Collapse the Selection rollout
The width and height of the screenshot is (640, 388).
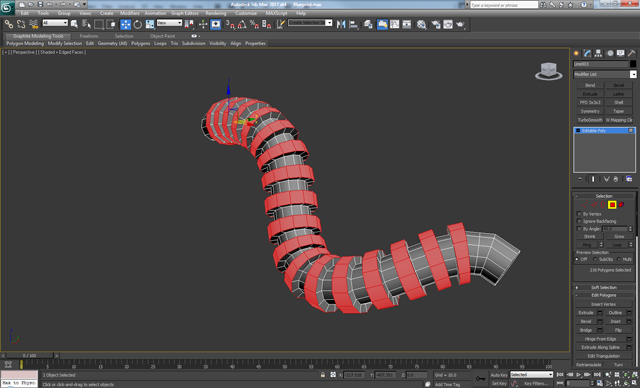pyautogui.click(x=603, y=196)
